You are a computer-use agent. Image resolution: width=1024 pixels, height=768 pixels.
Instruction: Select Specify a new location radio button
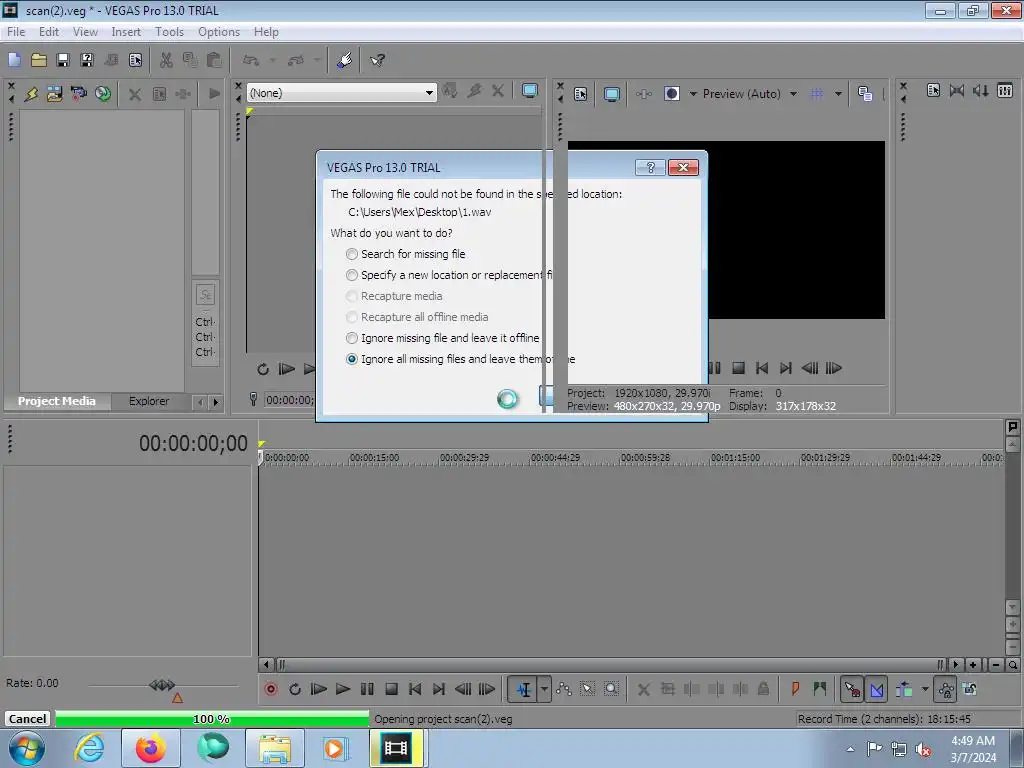tap(352, 275)
